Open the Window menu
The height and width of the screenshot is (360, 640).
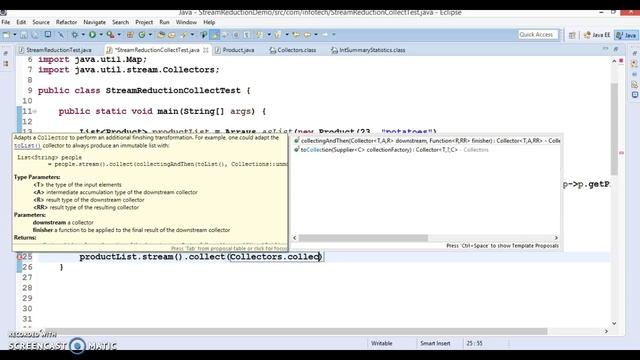186,22
